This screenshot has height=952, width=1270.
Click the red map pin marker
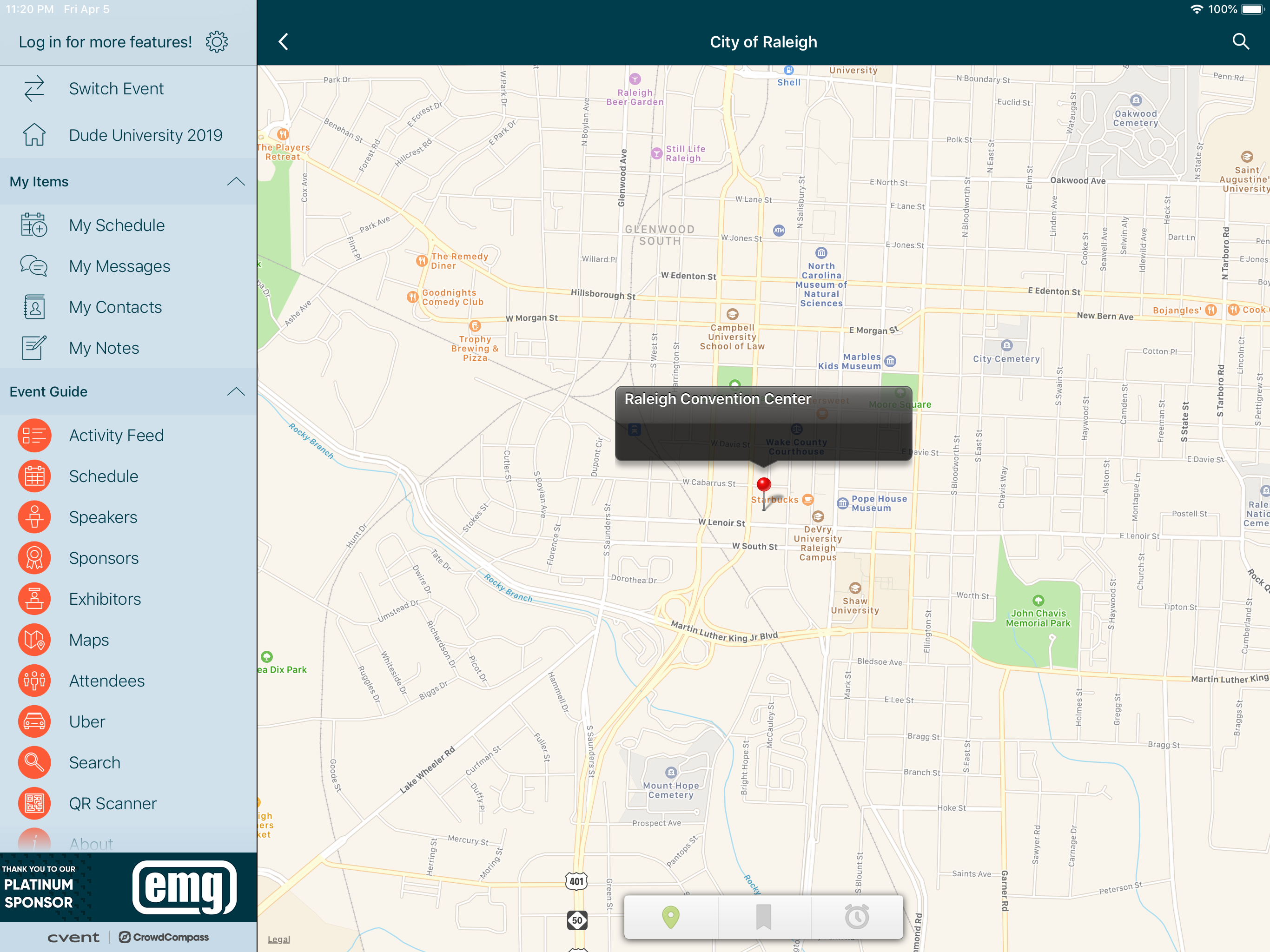click(764, 486)
